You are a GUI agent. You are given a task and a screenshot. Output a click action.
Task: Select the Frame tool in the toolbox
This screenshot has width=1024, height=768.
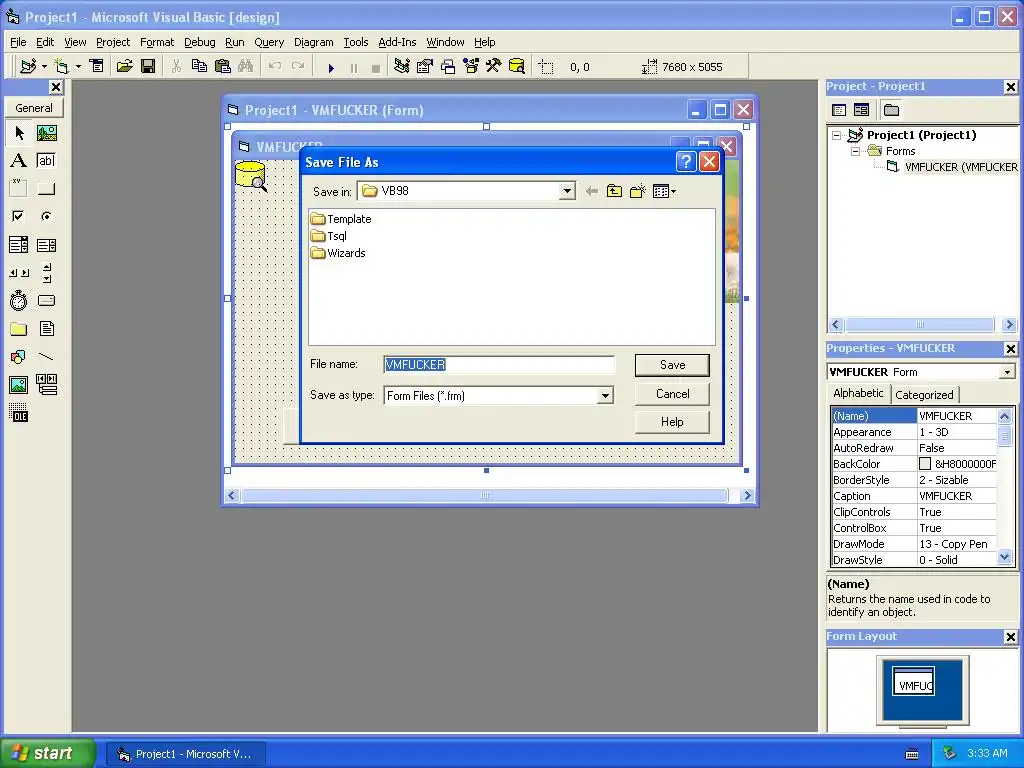point(19,189)
